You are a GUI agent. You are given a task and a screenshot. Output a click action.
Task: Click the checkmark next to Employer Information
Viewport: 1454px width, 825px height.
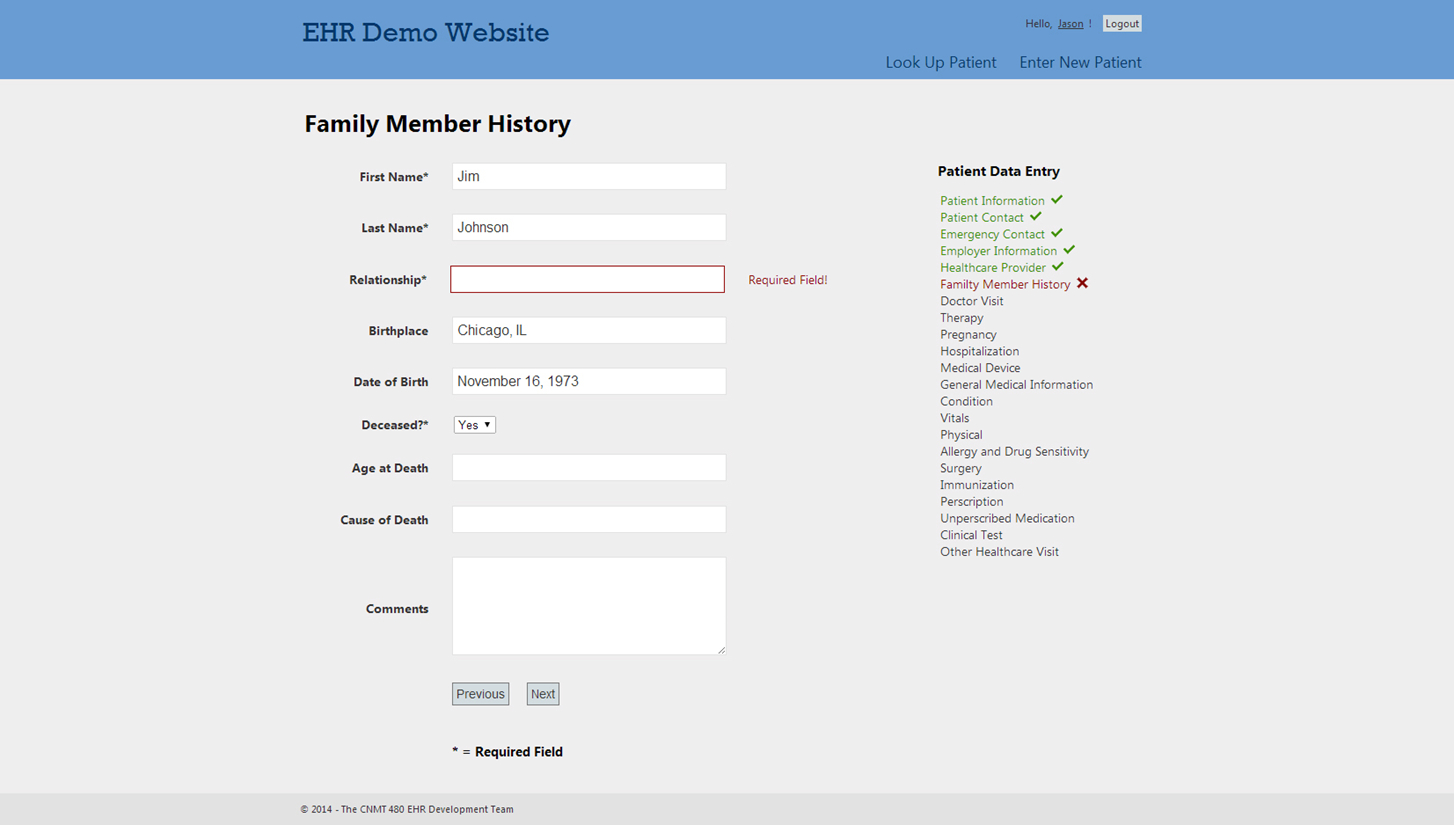pyautogui.click(x=1069, y=250)
